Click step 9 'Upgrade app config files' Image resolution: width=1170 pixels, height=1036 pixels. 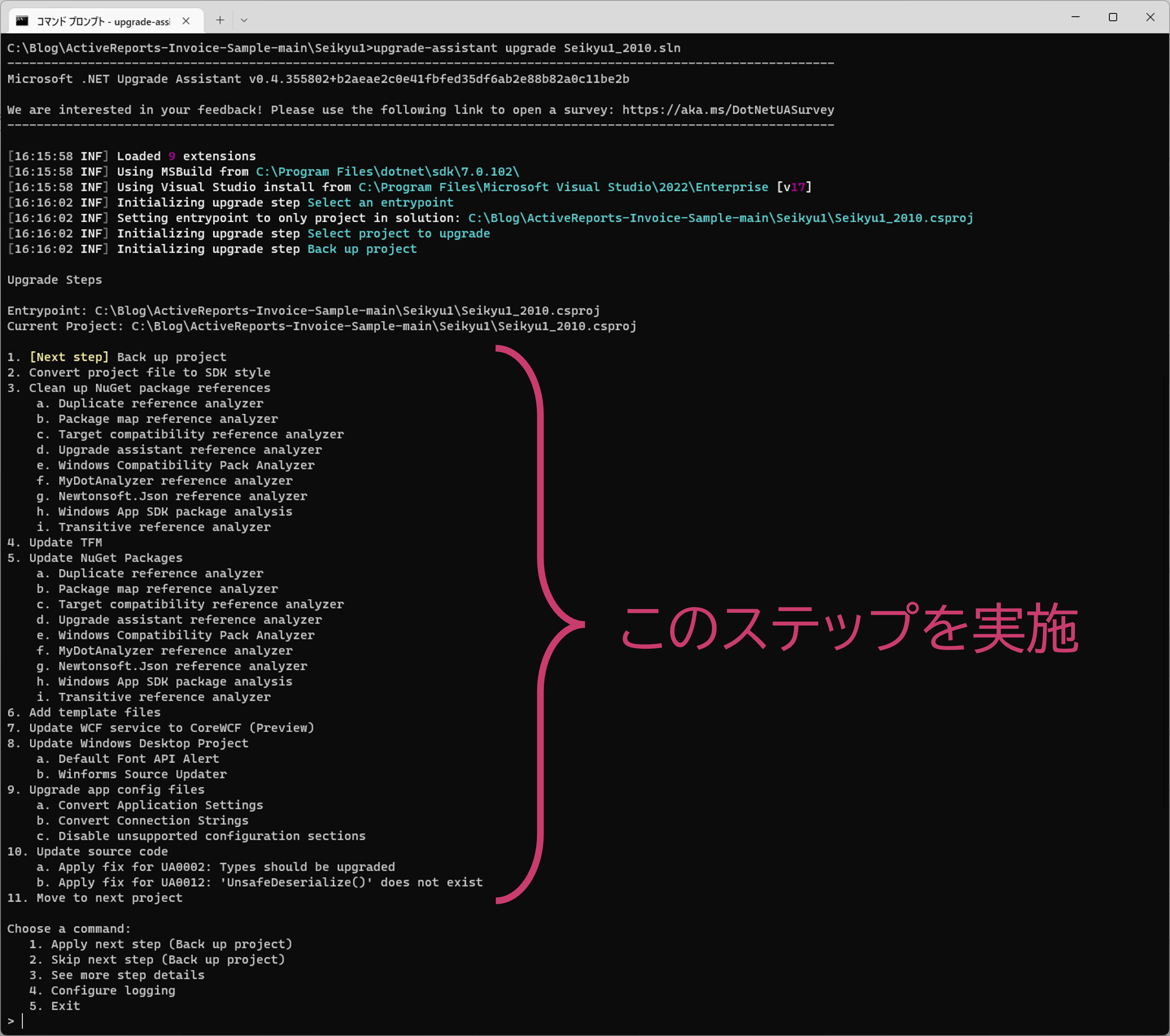pyautogui.click(x=106, y=789)
